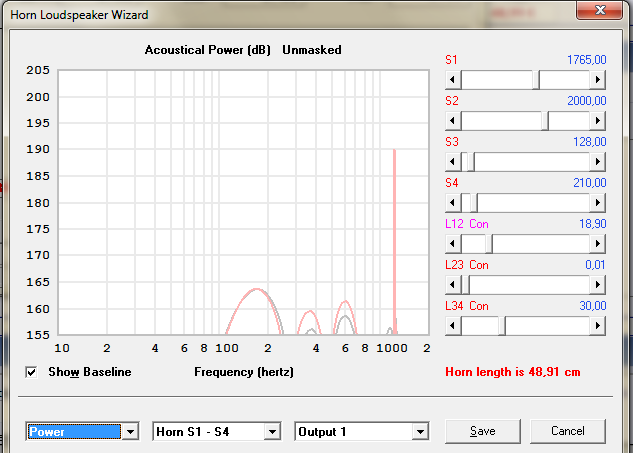Decrease S4 with the left arrow
This screenshot has width=633, height=453.
point(453,203)
